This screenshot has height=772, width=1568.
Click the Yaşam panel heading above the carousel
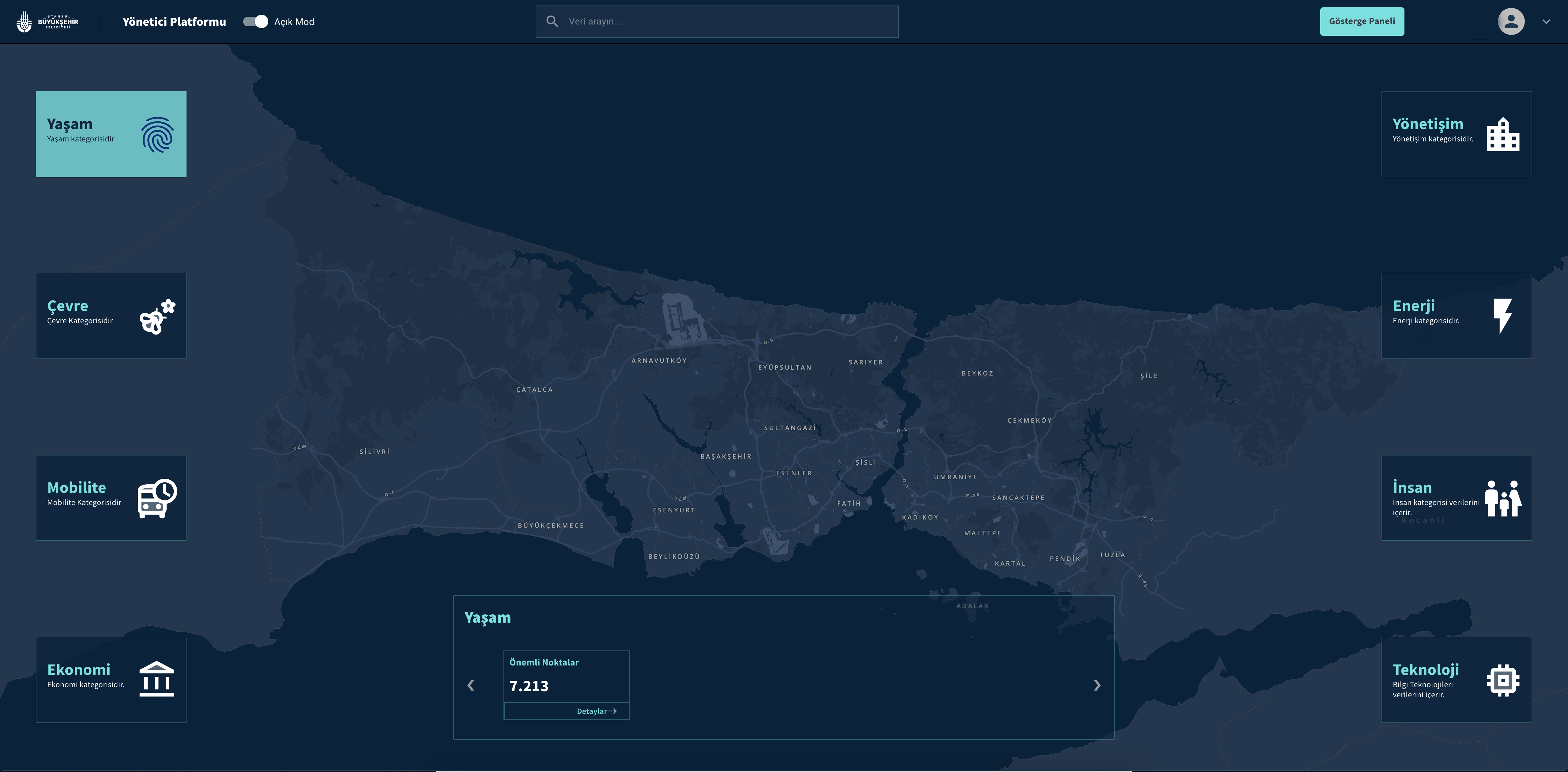click(x=488, y=618)
